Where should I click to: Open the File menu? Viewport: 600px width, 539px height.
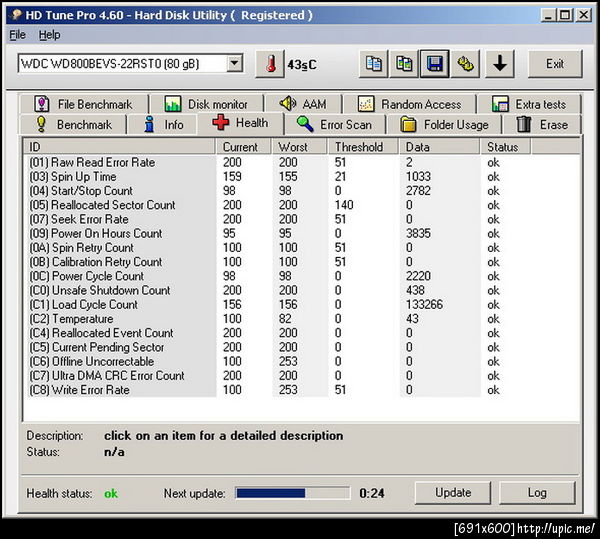[17, 35]
